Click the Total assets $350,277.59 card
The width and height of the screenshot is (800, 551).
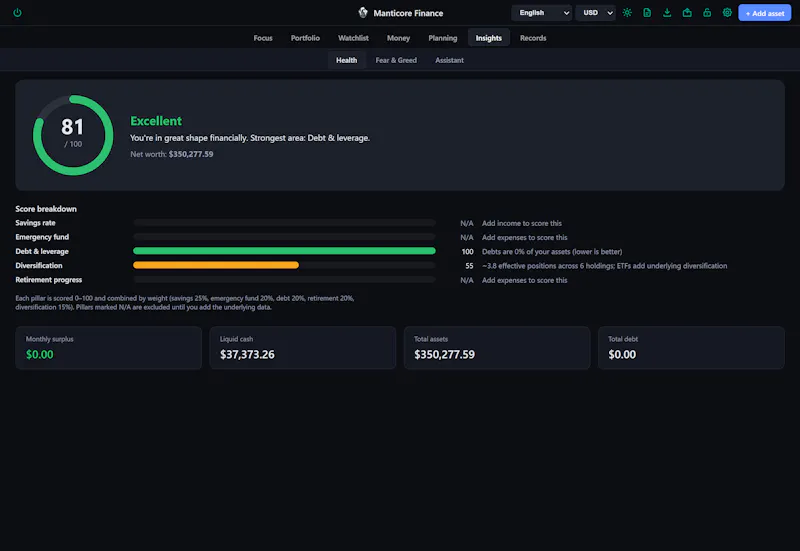tap(497, 348)
